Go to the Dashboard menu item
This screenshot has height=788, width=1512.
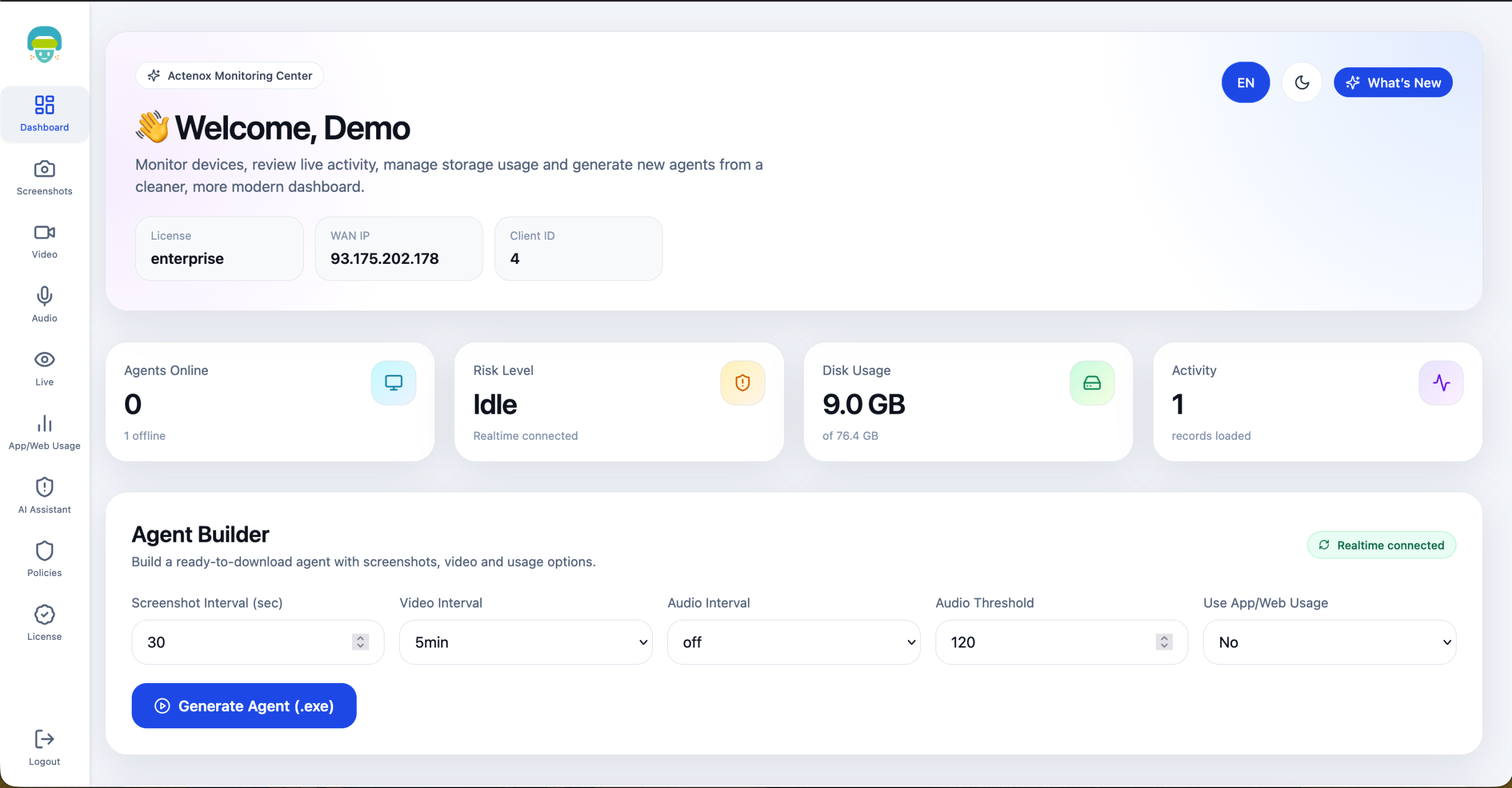pyautogui.click(x=44, y=113)
